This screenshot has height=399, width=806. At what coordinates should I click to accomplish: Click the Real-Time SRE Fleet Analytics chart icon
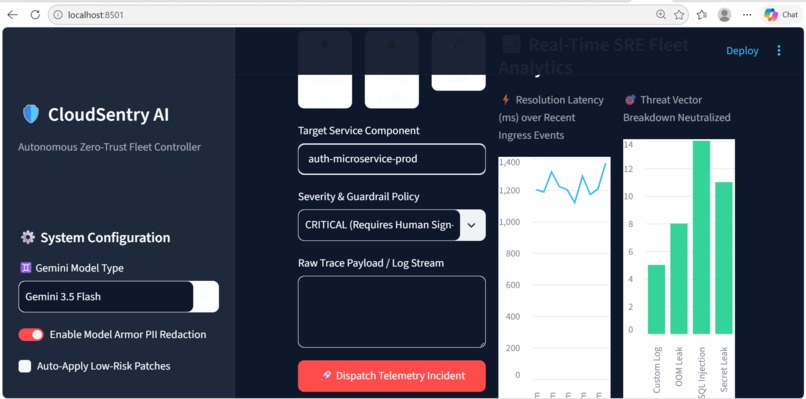[x=511, y=45]
